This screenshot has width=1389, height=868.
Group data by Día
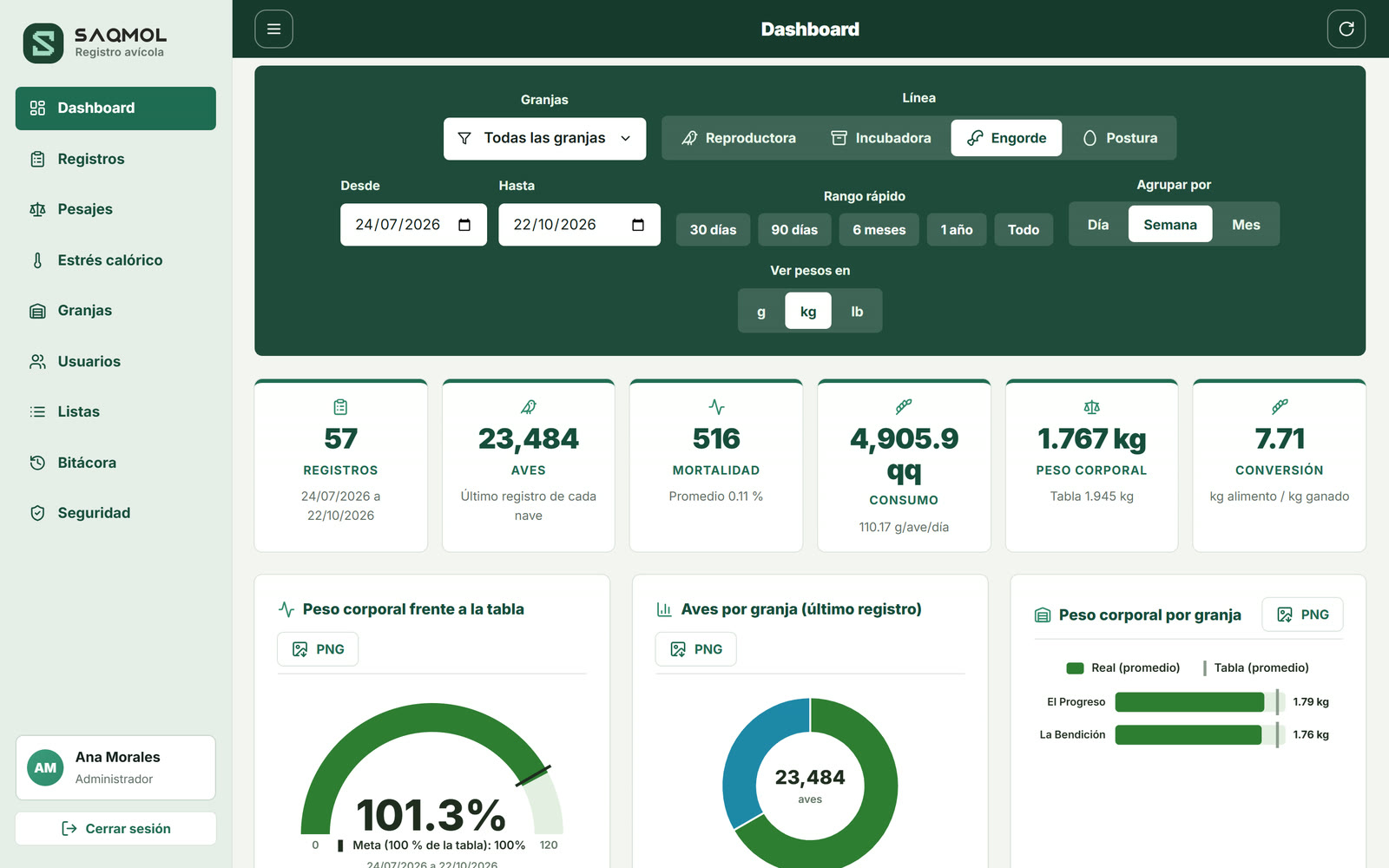1098,224
